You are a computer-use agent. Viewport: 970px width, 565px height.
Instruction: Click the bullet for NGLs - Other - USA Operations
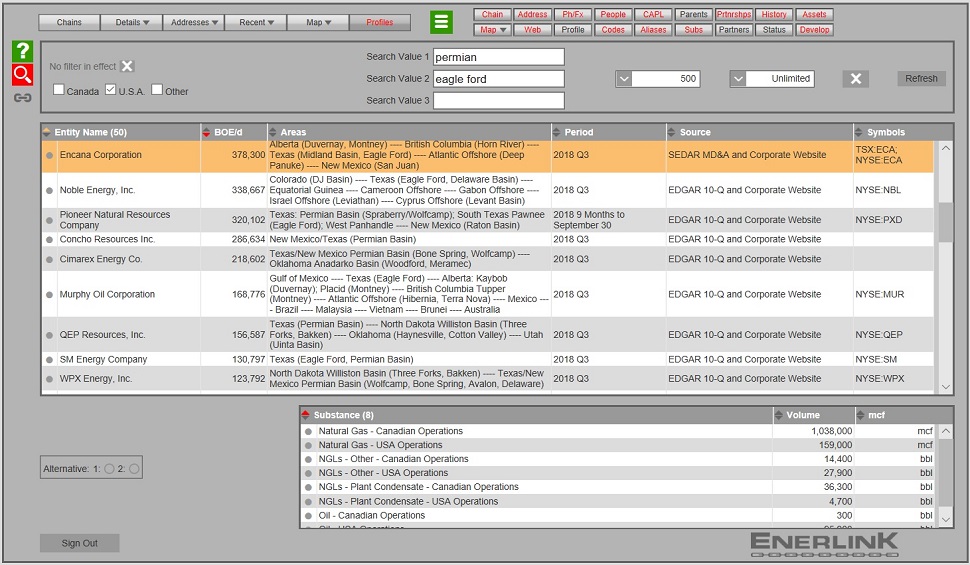coord(308,473)
